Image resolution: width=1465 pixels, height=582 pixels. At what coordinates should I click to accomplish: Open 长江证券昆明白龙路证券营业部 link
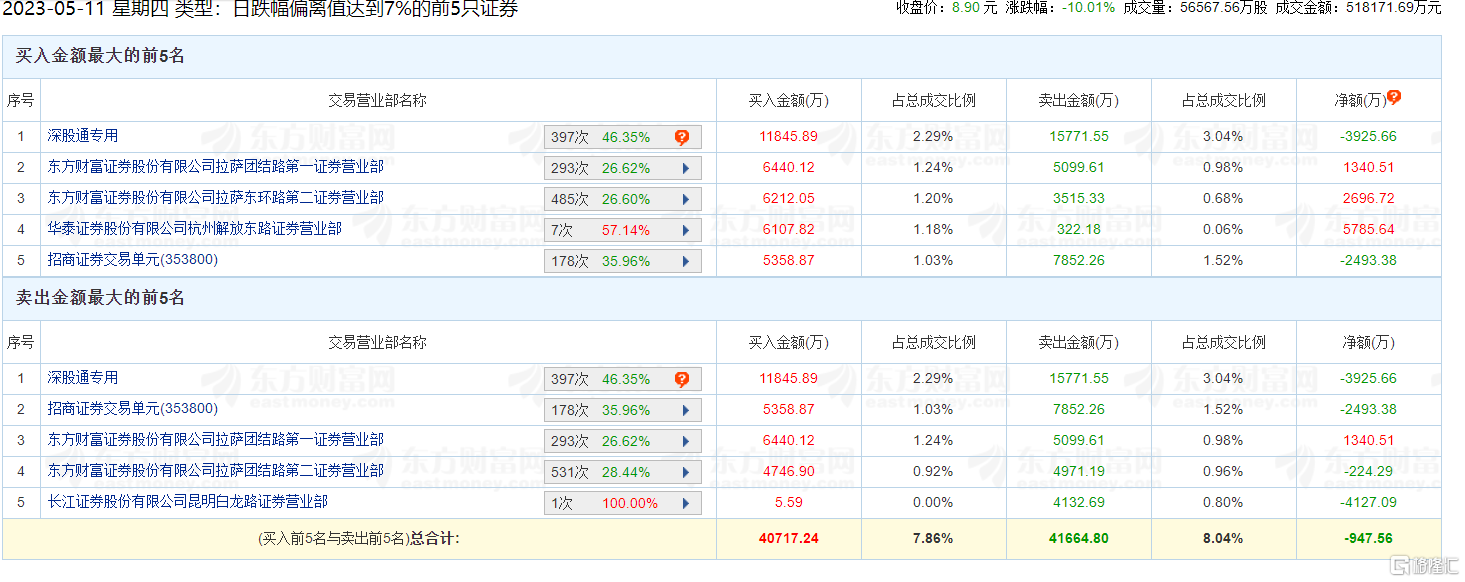(x=187, y=501)
